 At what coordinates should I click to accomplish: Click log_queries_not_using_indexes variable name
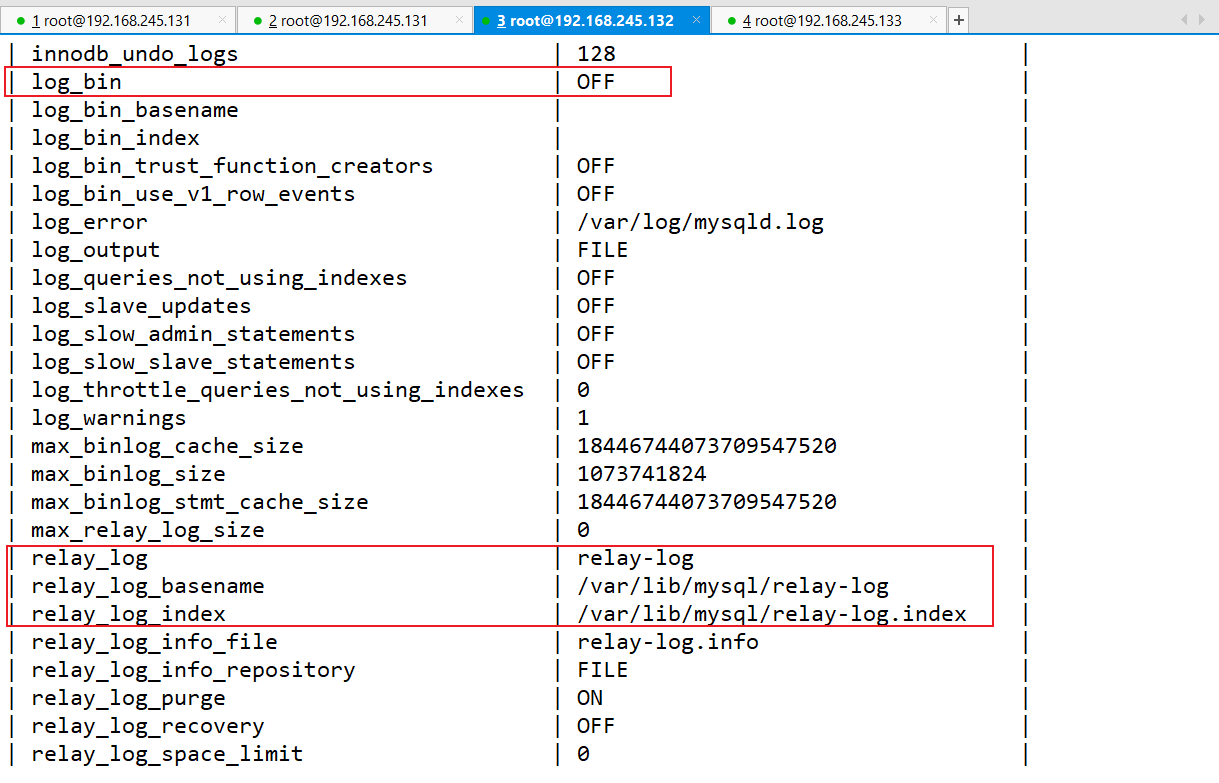(219, 278)
